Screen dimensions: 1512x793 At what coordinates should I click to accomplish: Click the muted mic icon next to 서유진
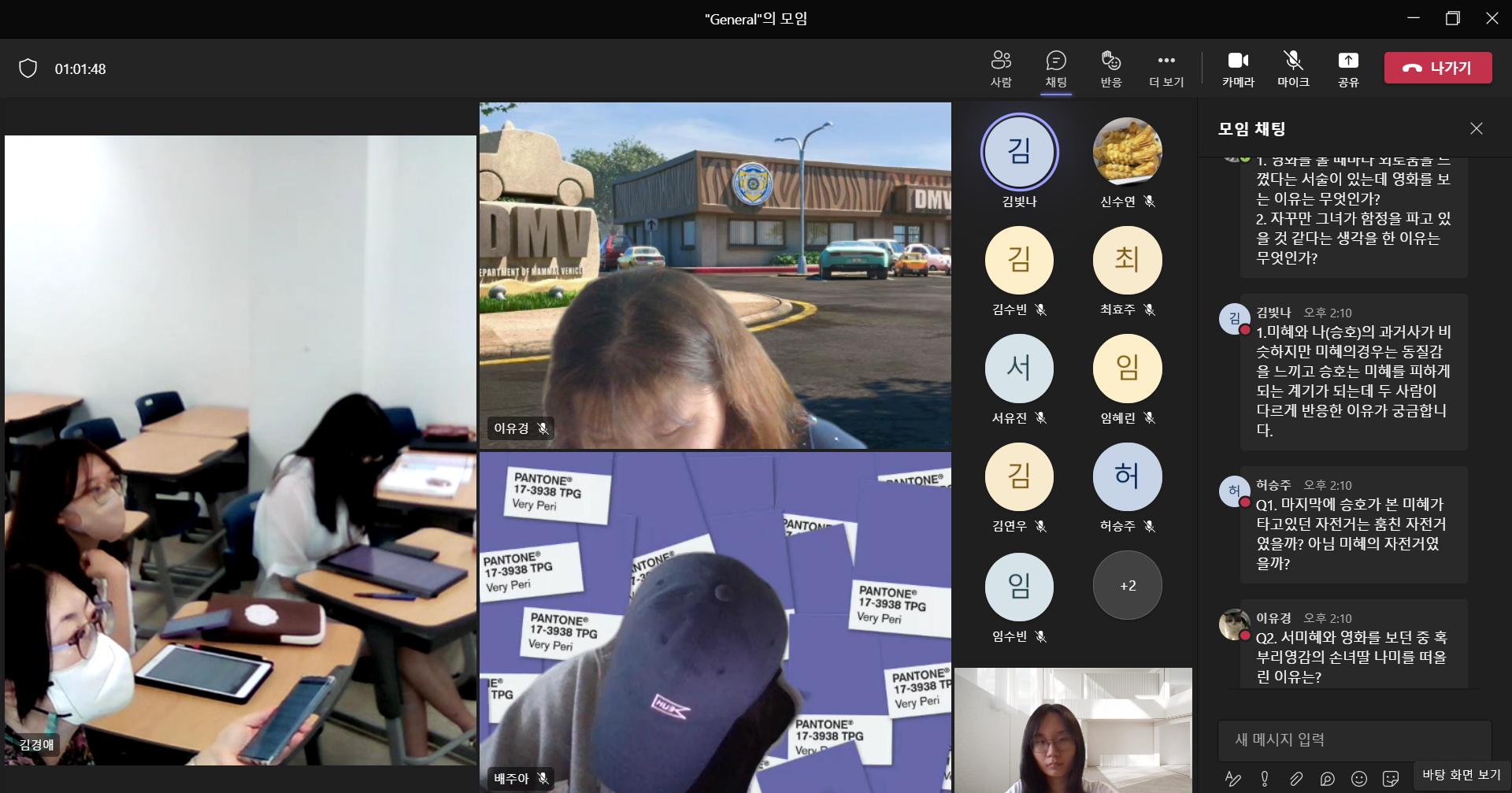1041,418
